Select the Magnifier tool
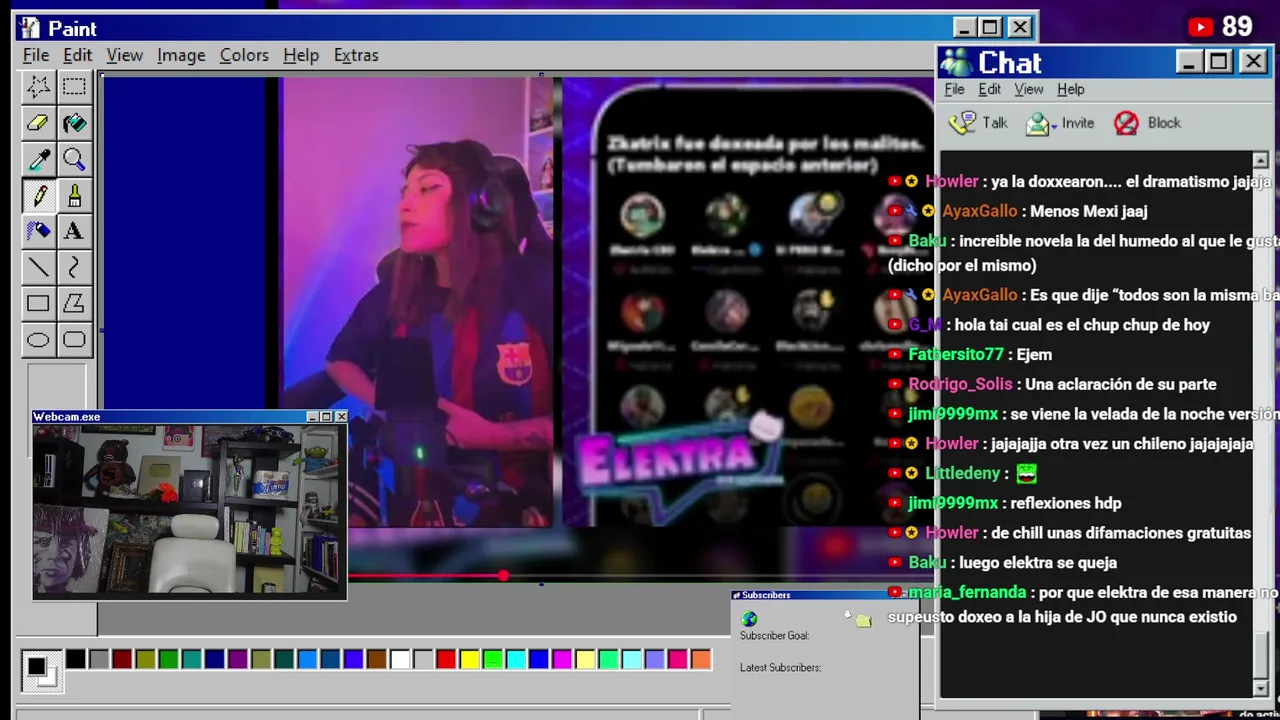 74,159
